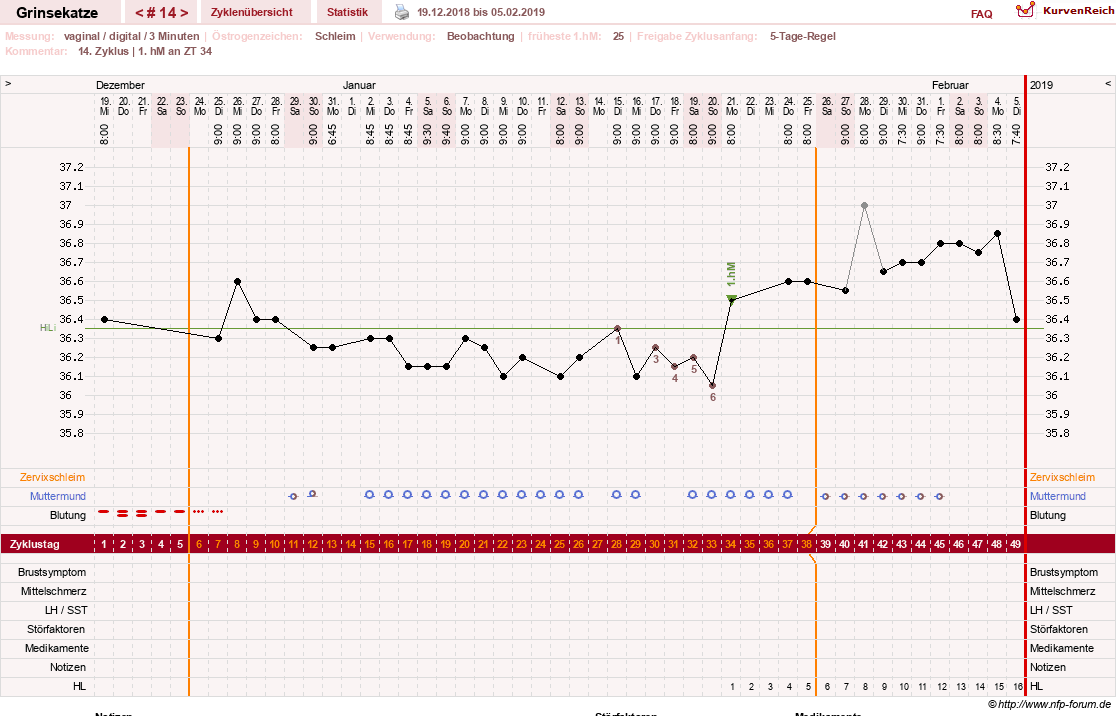1116x716 pixels.
Task: Click the Muttermund icon on cycle day 11
Action: coord(293,496)
